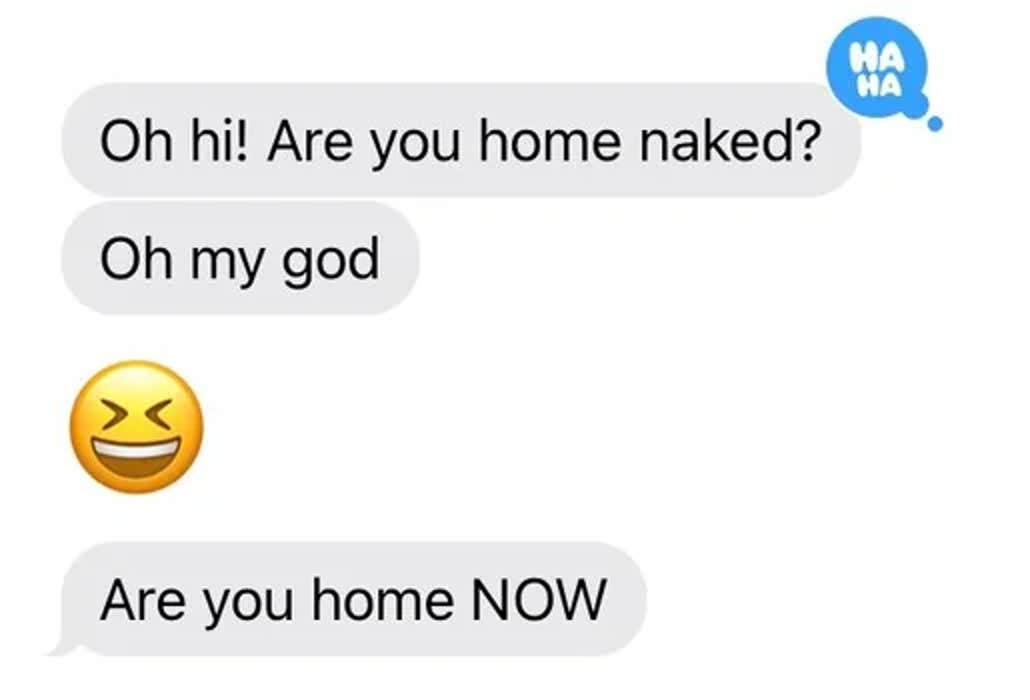Click "home" in the first message

549,141
